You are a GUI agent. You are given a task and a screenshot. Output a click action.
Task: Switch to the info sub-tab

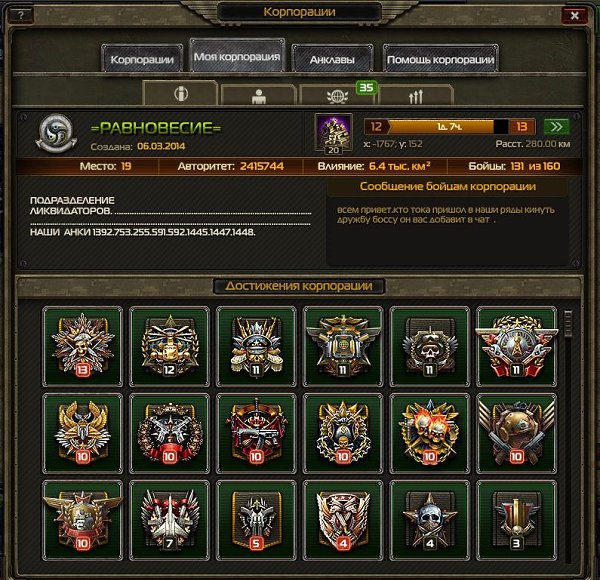pos(181,93)
